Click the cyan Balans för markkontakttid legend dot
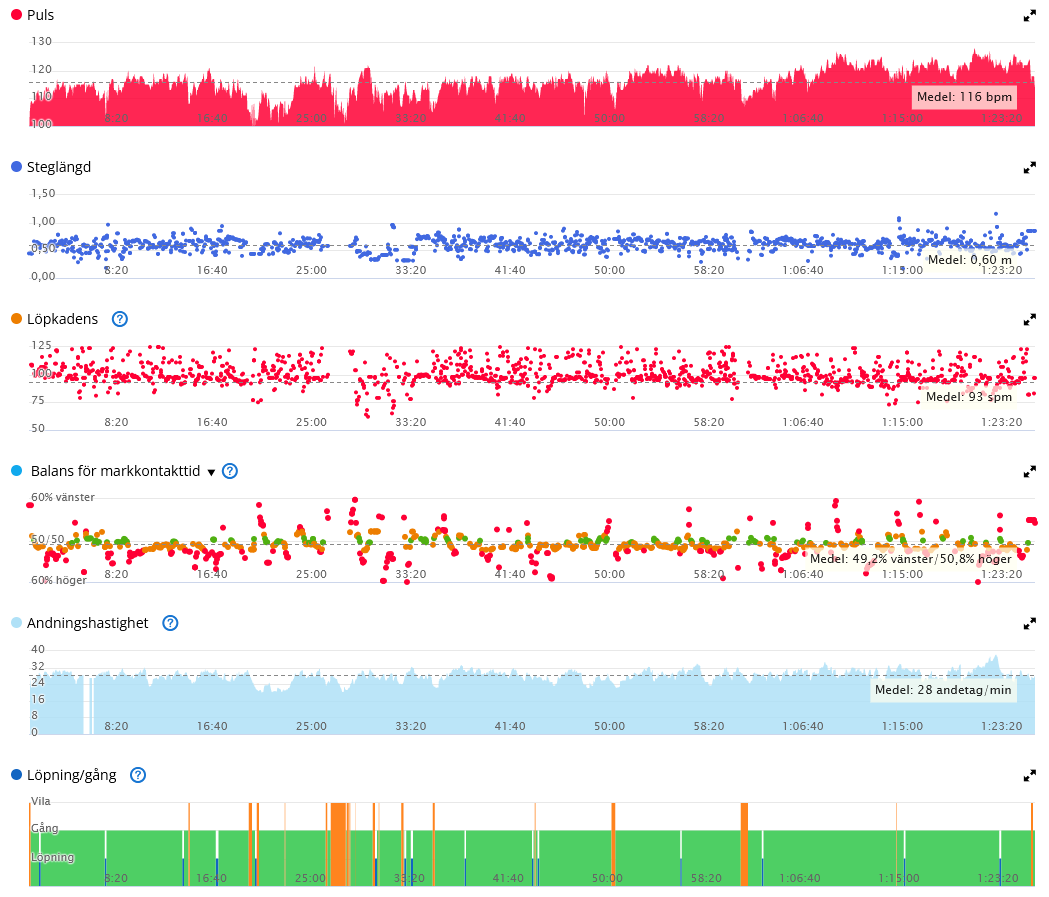 pyautogui.click(x=17, y=470)
